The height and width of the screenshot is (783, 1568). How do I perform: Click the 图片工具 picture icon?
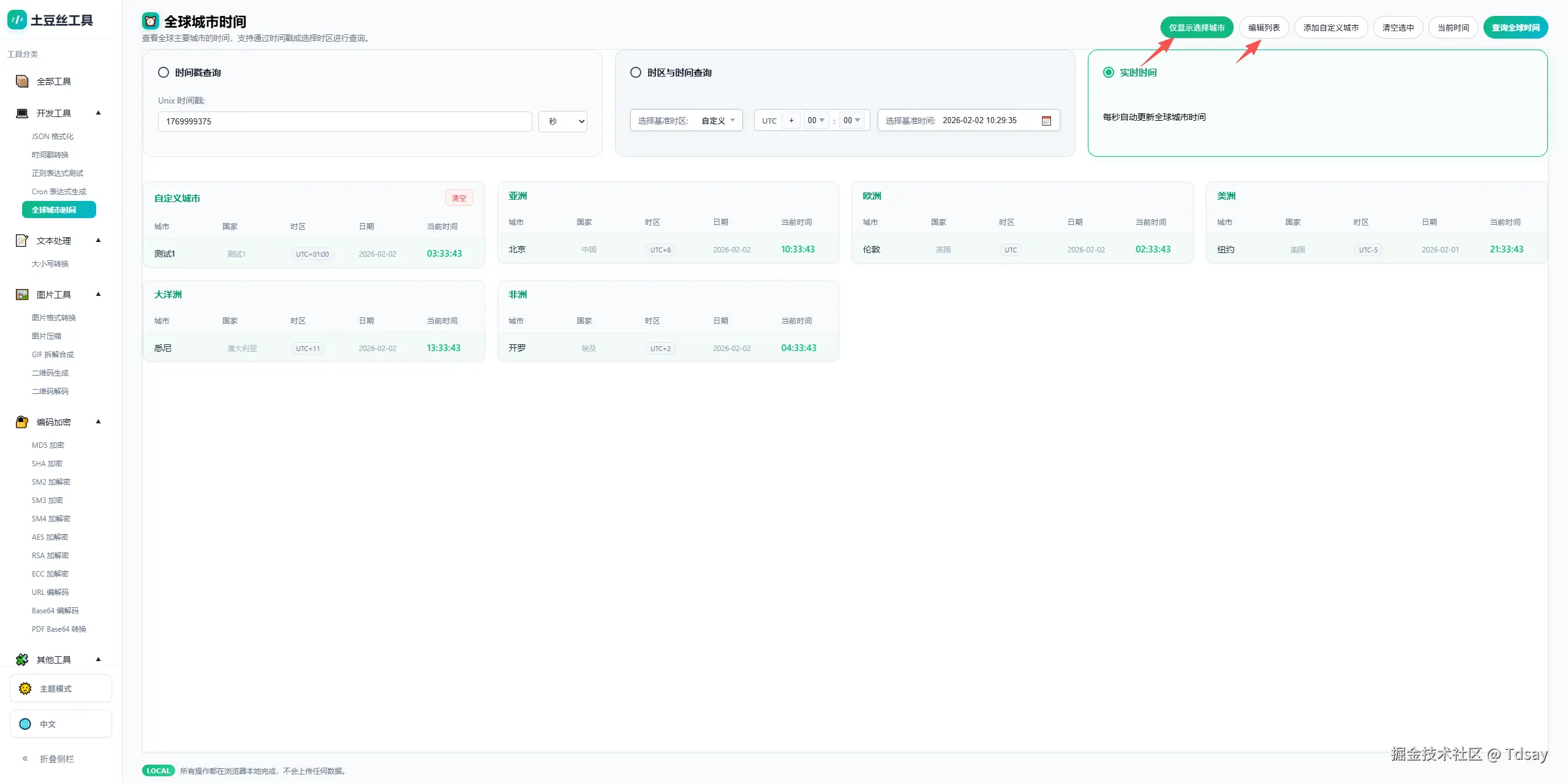[22, 295]
